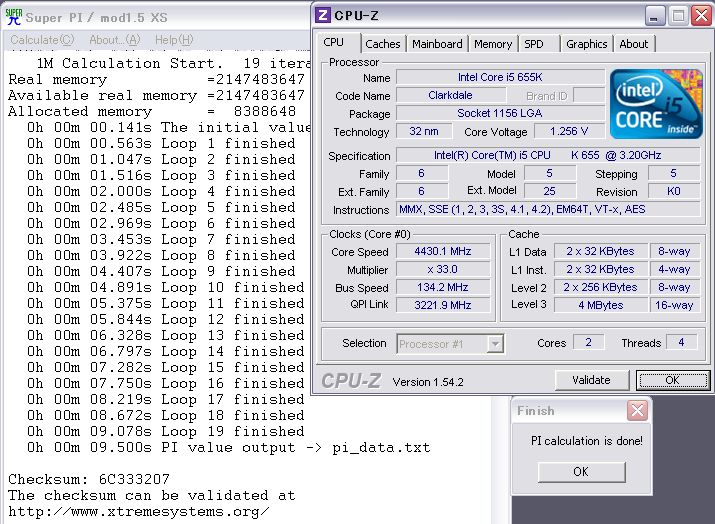Click the empty Brand ID field
Image resolution: width=715 pixels, height=524 pixels.
tap(589, 95)
